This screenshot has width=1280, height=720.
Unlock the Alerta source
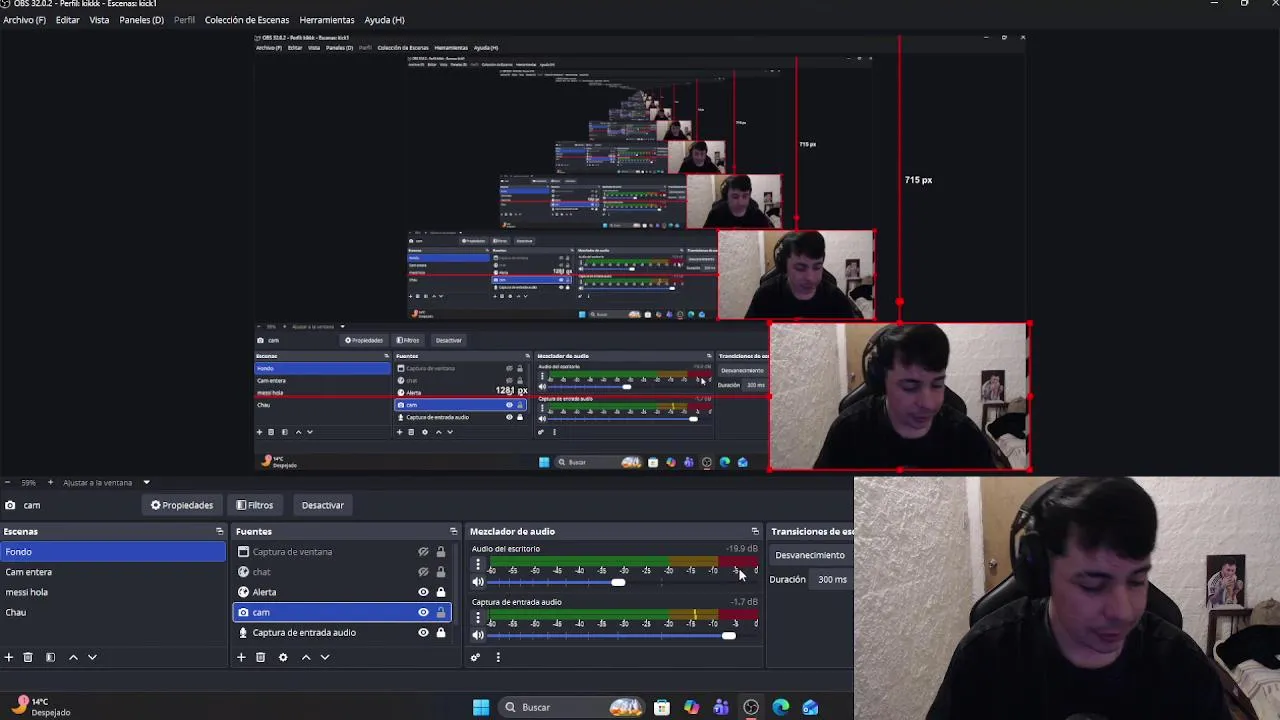coord(440,592)
